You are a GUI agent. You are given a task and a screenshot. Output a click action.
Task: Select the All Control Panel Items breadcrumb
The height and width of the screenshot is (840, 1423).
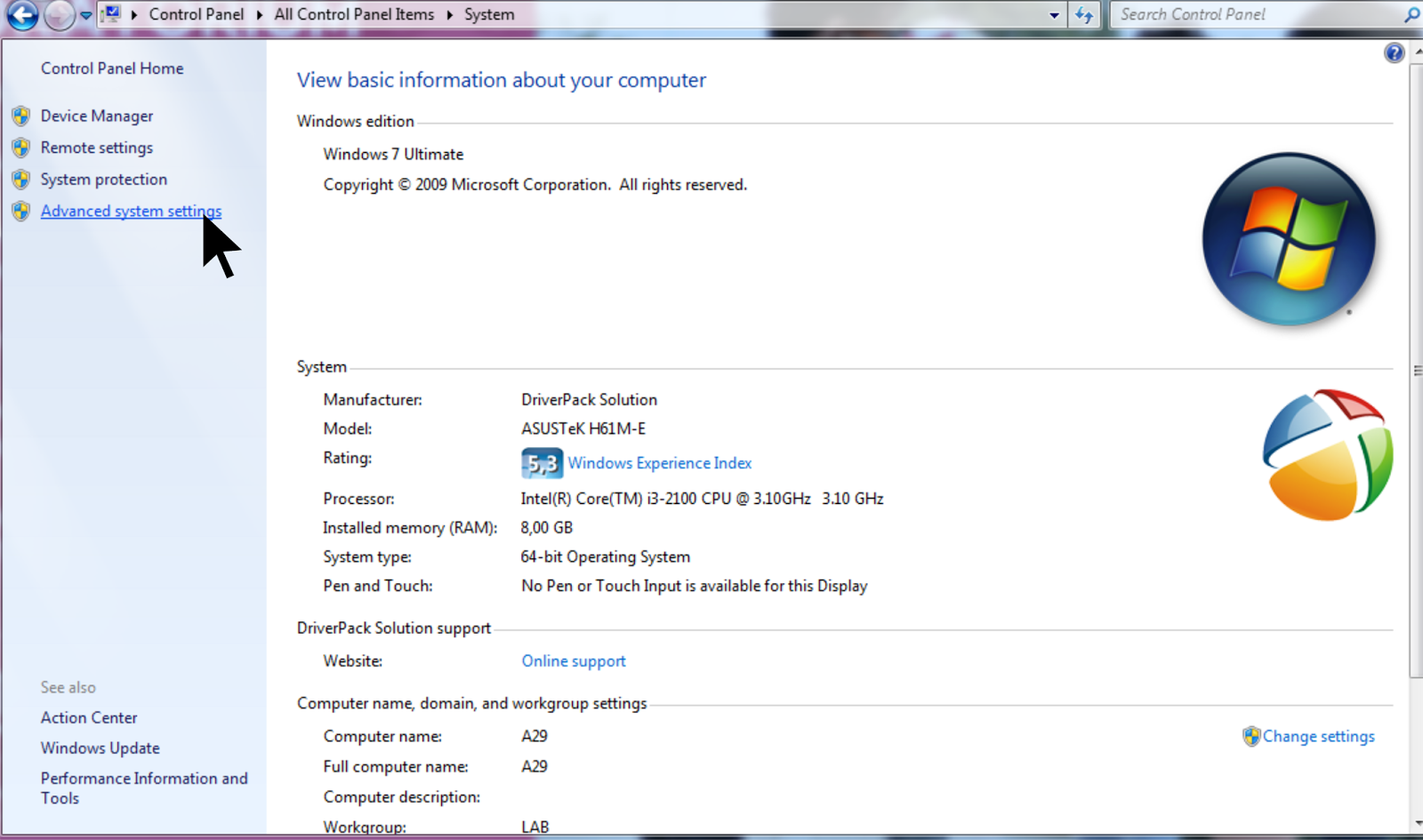354,14
